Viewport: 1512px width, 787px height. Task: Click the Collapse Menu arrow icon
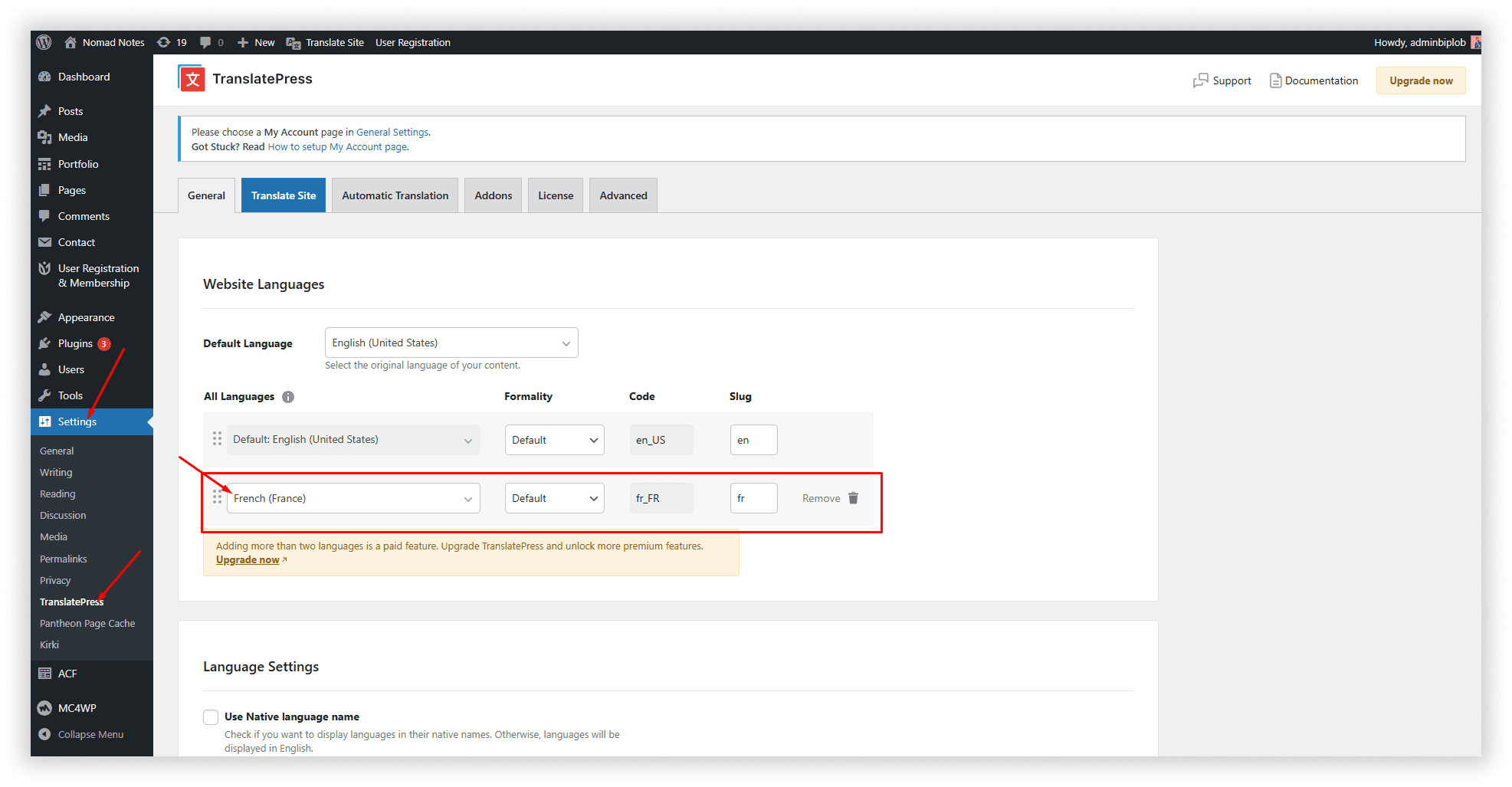point(44,734)
